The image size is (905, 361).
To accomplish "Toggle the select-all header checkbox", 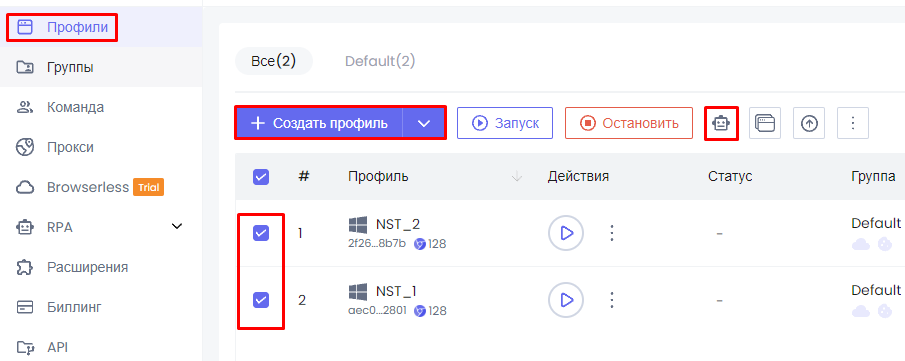I will 261,177.
